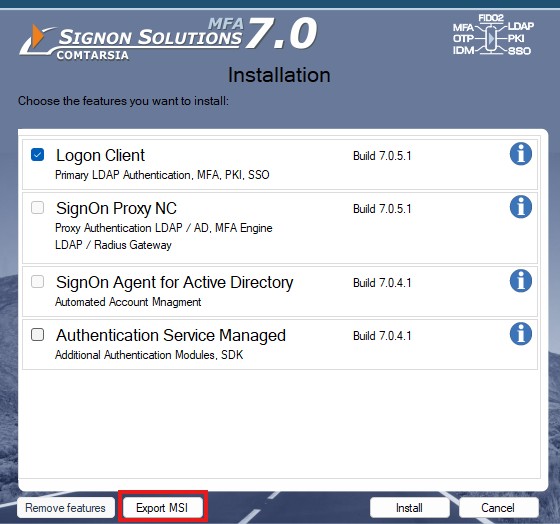This screenshot has width=560, height=524.
Task: Click Build 7.0.5.1 next to Logon Client
Action: pos(382,156)
